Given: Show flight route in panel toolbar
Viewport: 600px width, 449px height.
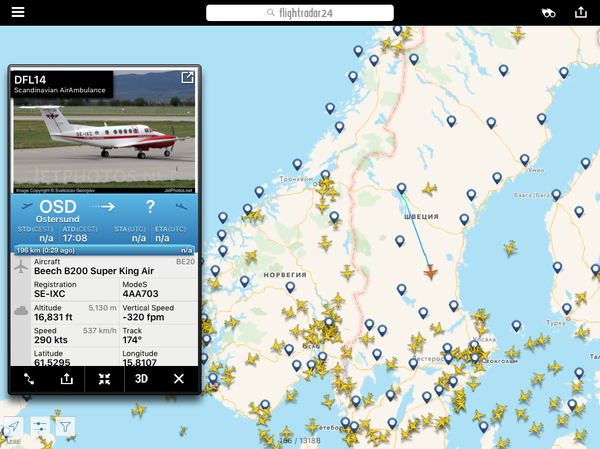Looking at the screenshot, I should 28,379.
